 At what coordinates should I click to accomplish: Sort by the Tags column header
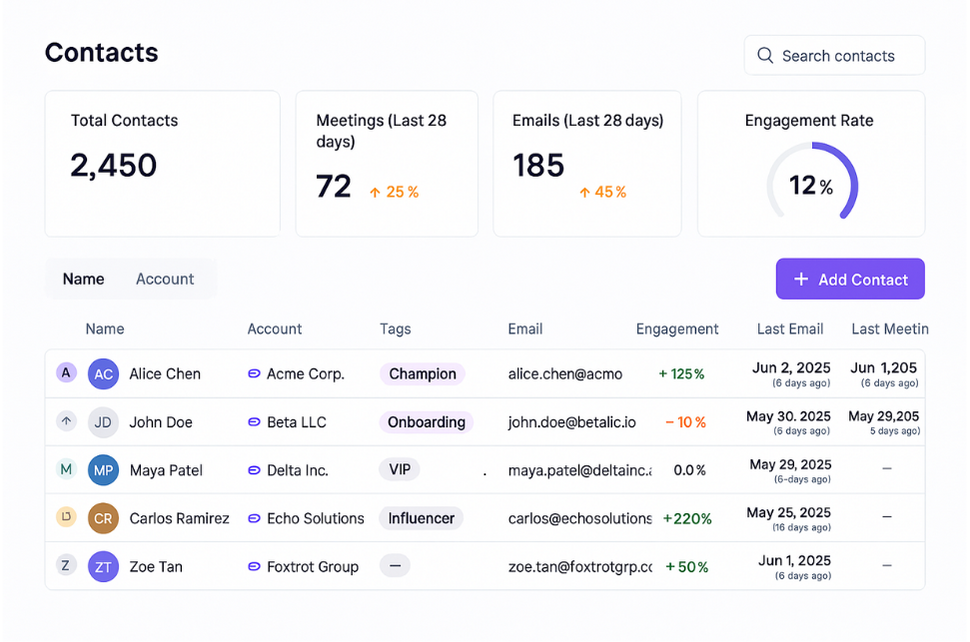395,329
